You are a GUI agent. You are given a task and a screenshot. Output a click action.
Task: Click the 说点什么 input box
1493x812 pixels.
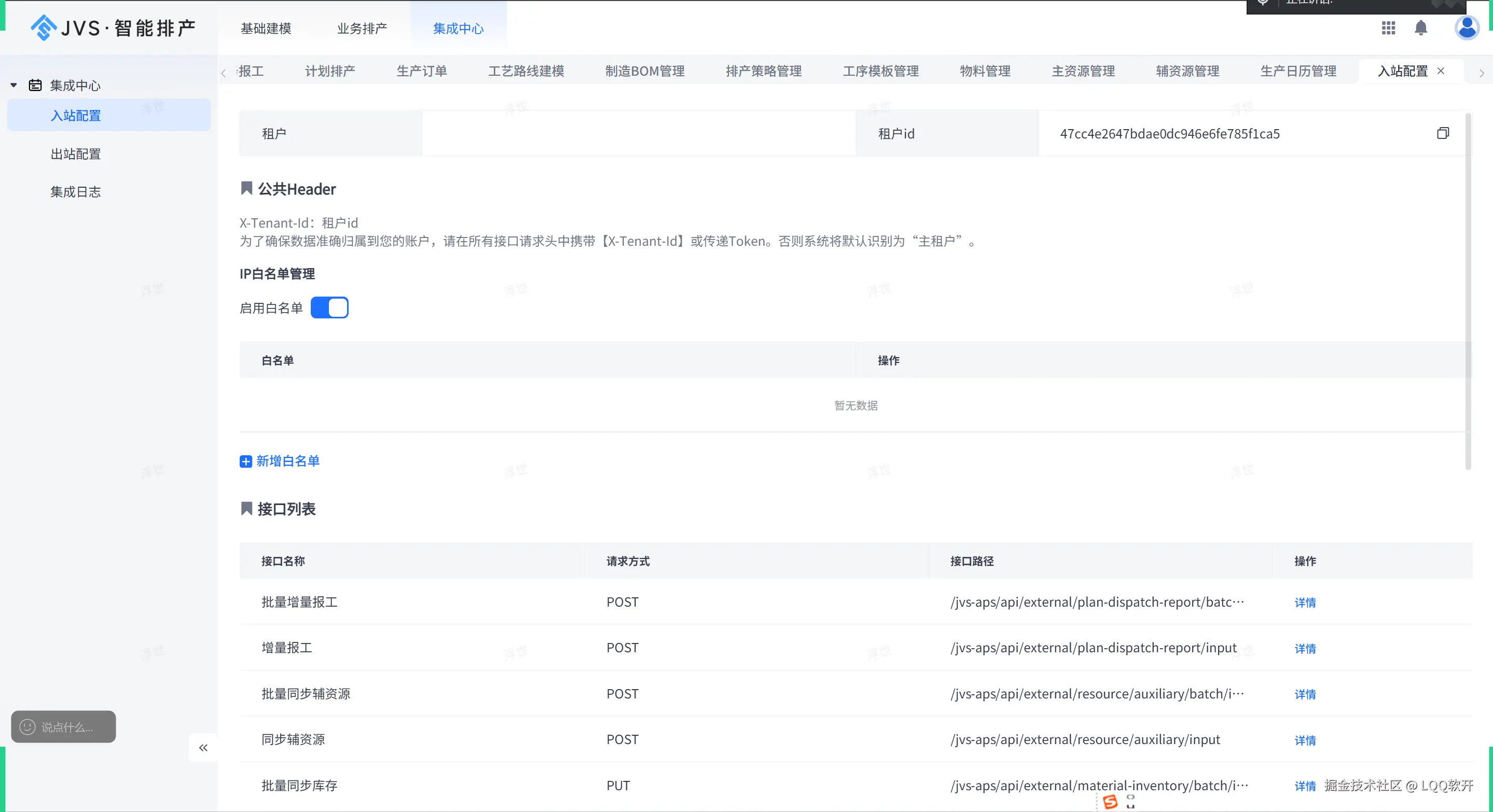pos(67,727)
